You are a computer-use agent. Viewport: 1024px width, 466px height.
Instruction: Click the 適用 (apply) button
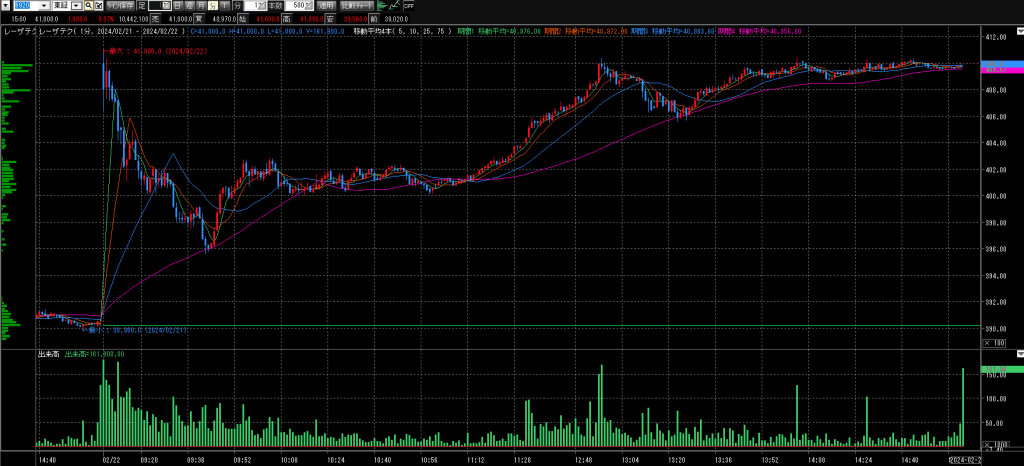point(326,6)
